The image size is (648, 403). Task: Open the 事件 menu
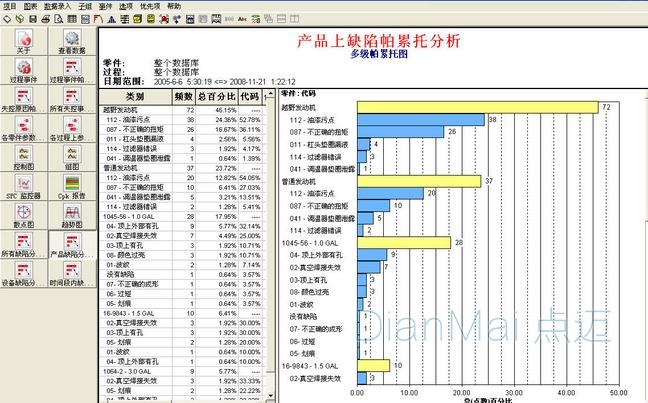(x=105, y=6)
